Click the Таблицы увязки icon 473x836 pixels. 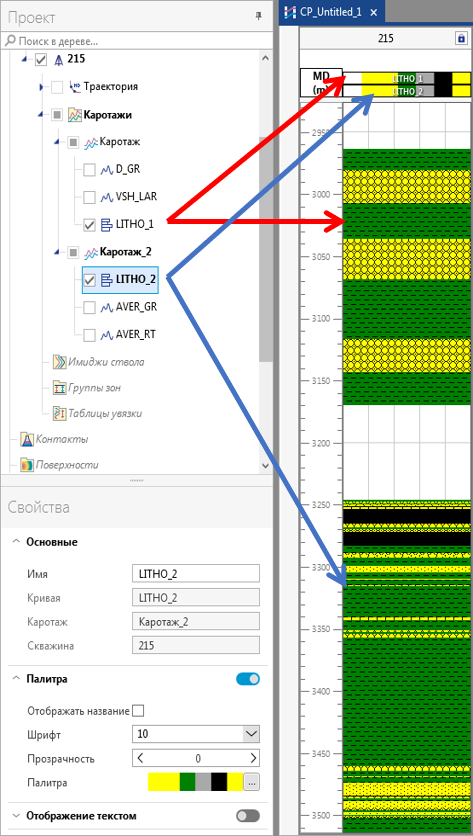59,413
